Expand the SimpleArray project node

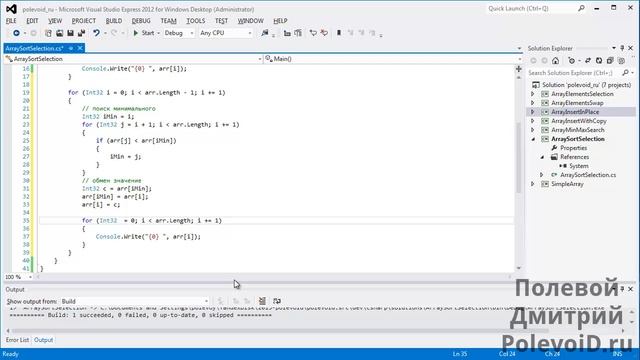[533, 184]
